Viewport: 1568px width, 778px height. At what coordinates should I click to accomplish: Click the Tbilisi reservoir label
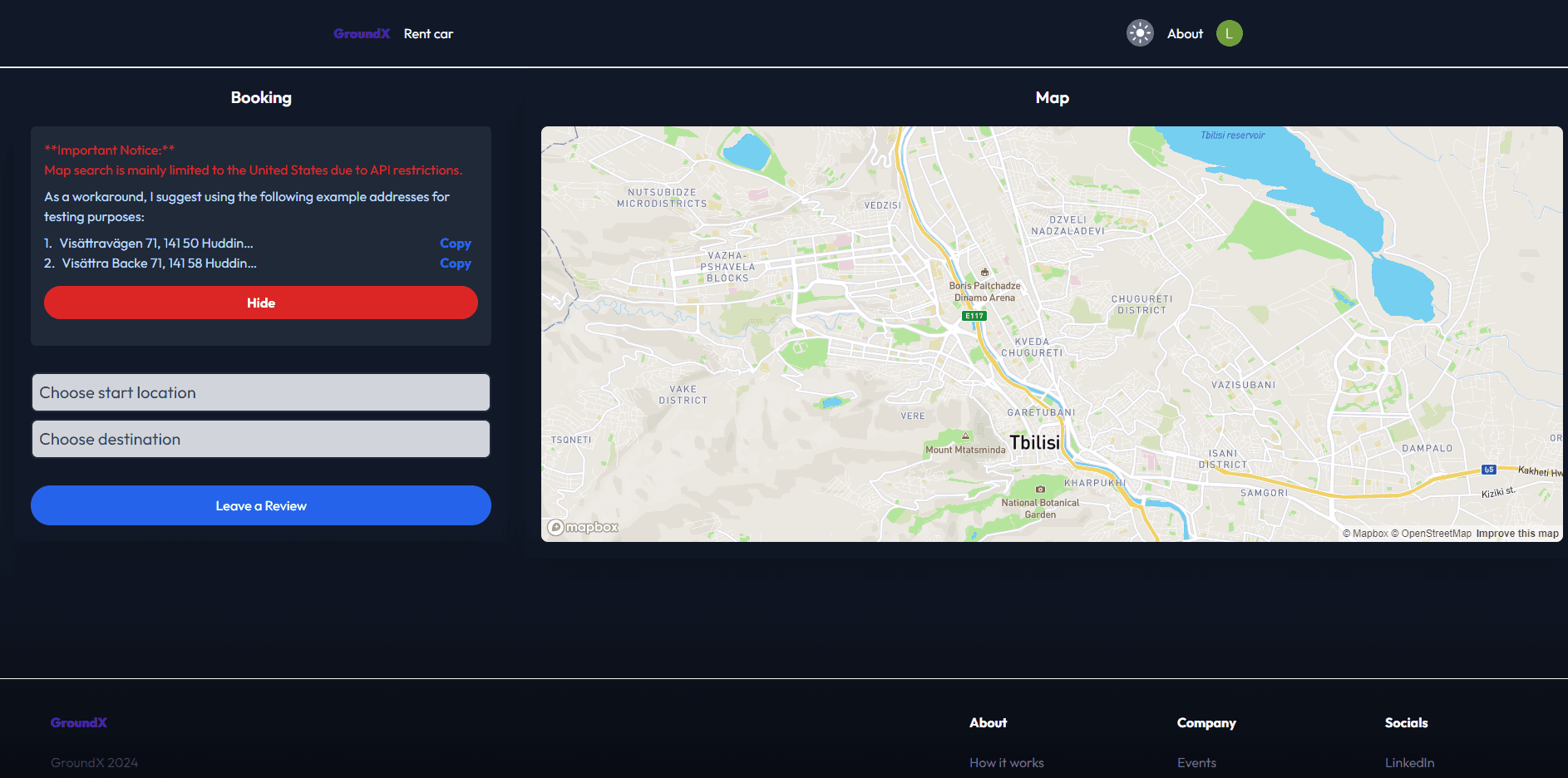click(x=1232, y=135)
